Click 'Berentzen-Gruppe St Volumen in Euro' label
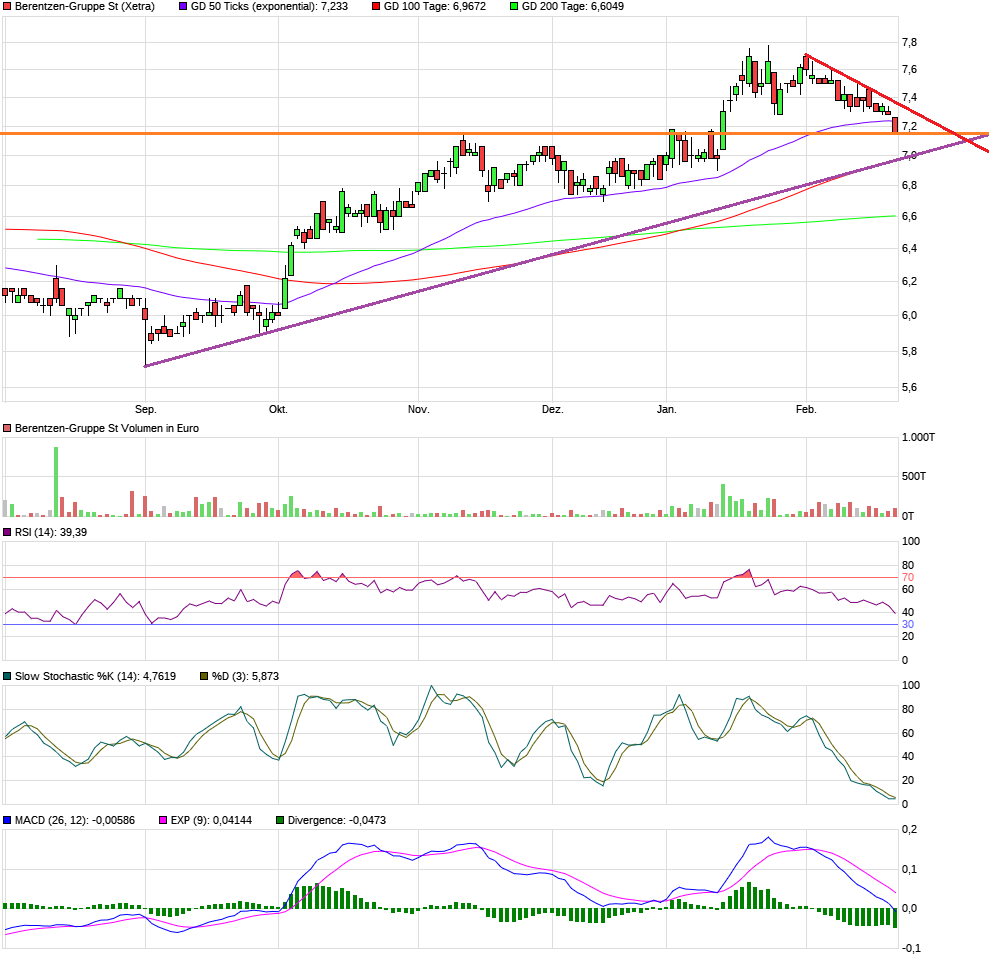 107,428
